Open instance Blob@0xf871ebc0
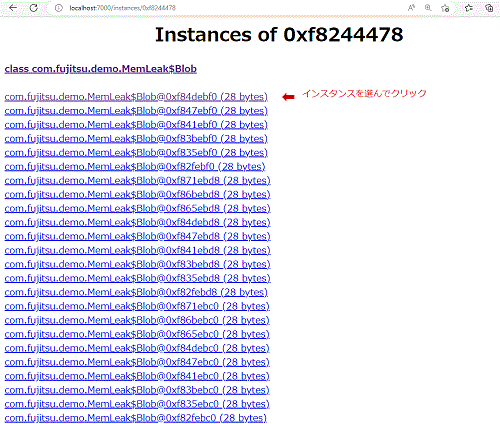 [137, 307]
